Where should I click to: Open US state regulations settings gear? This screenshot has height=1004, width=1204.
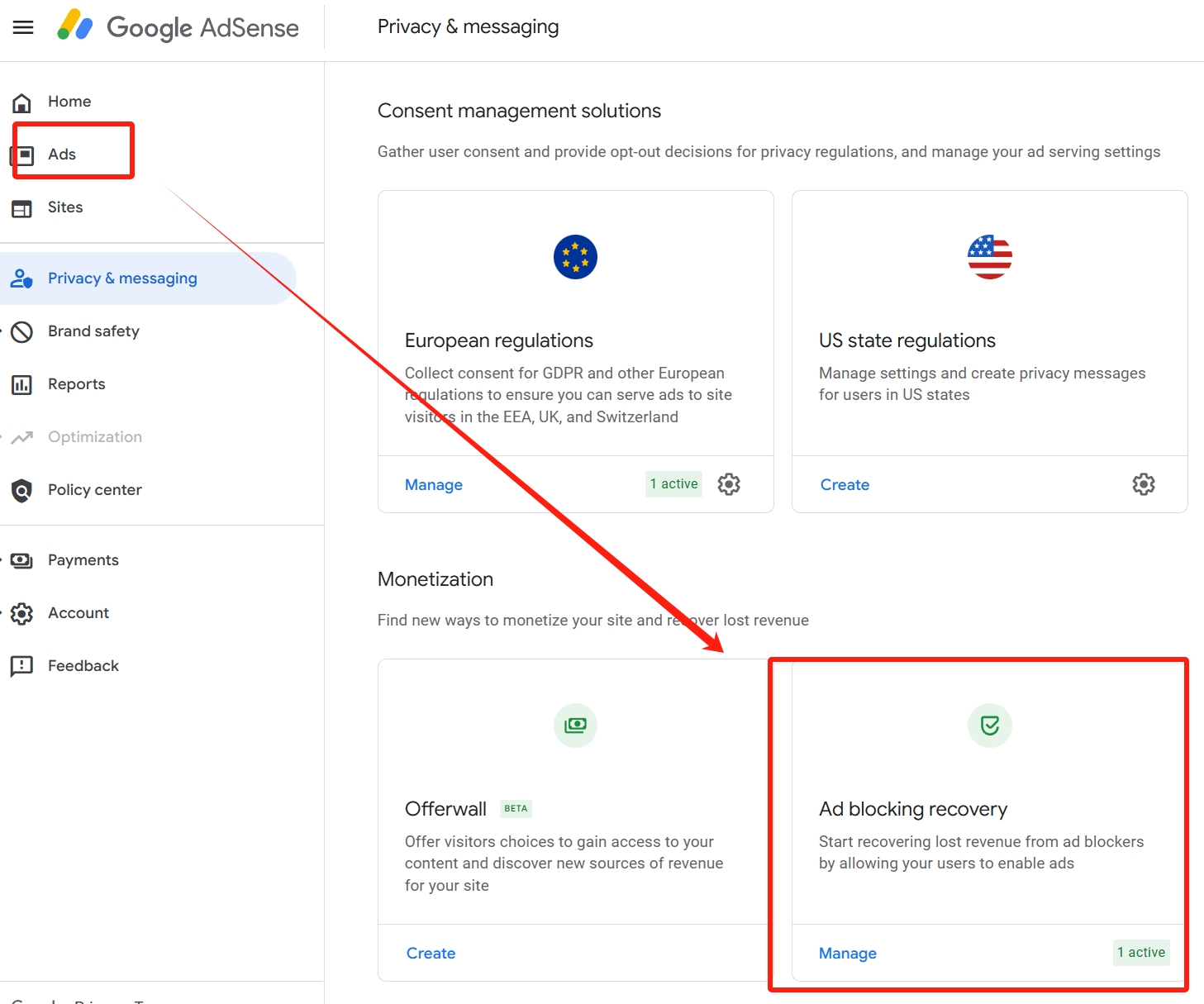coord(1143,484)
